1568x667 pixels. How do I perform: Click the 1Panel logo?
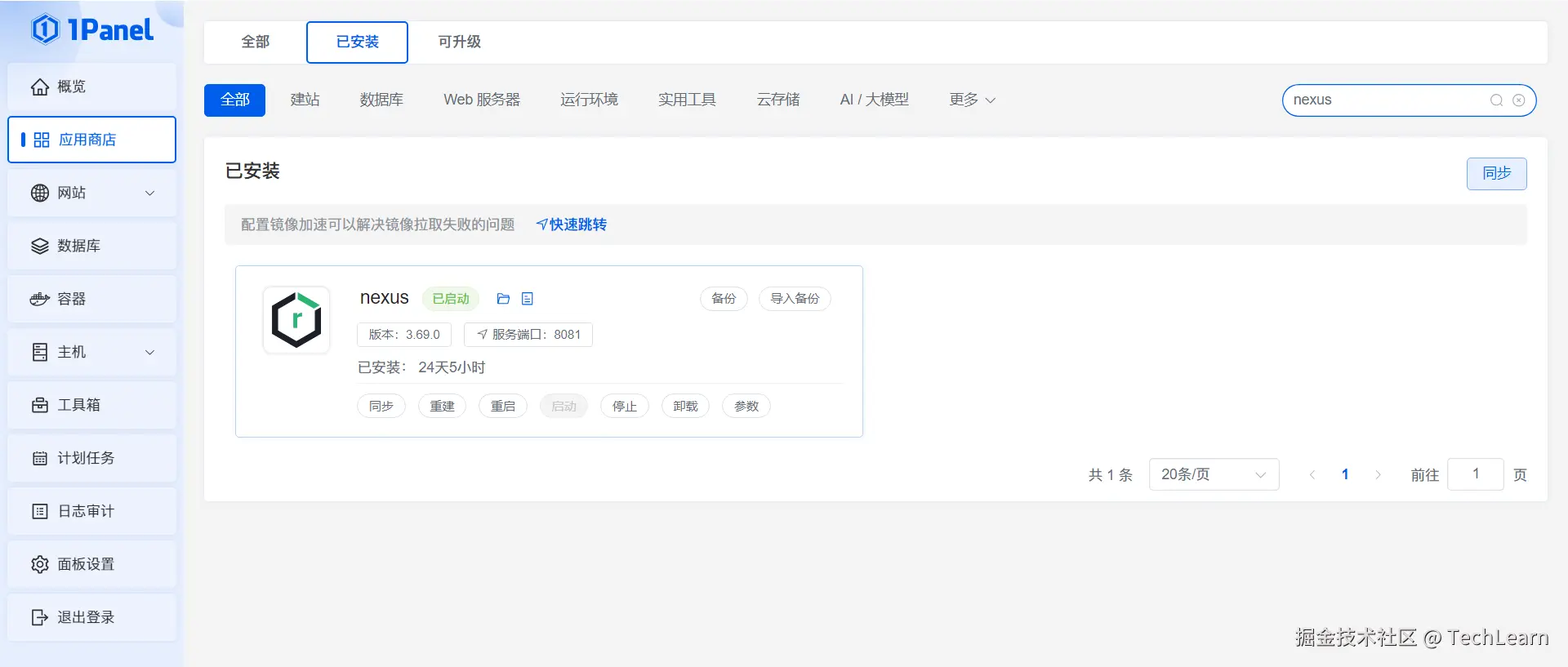tap(92, 29)
